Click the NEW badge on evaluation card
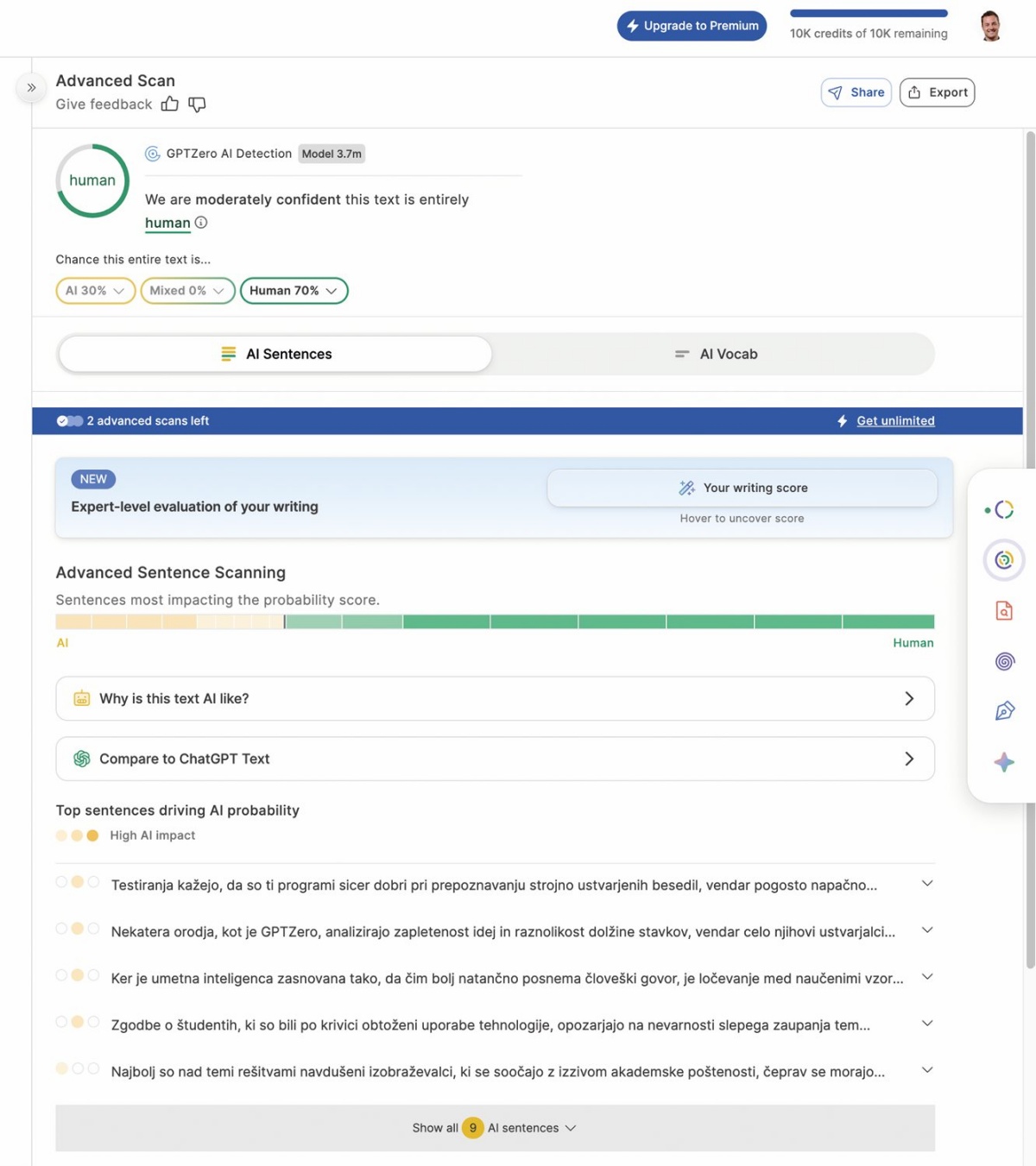Screen dimensions: 1036x1166 click(x=93, y=479)
